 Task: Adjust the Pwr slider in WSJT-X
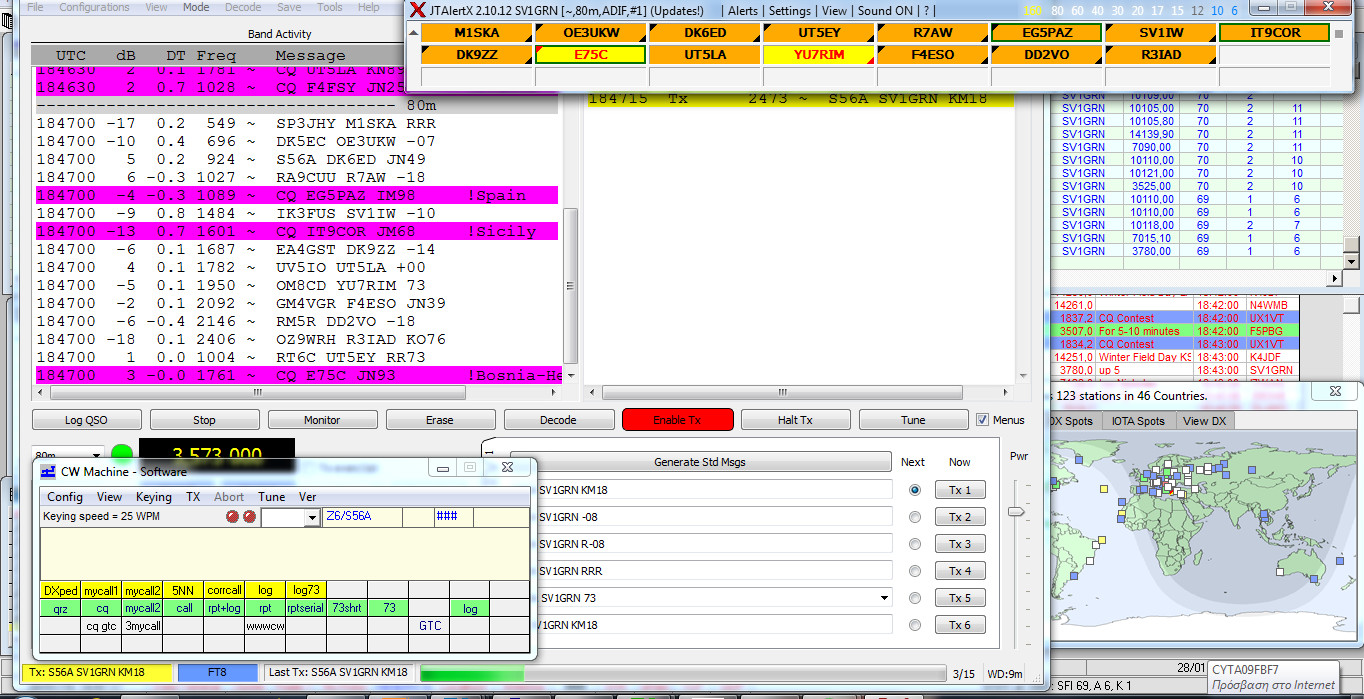[1018, 510]
